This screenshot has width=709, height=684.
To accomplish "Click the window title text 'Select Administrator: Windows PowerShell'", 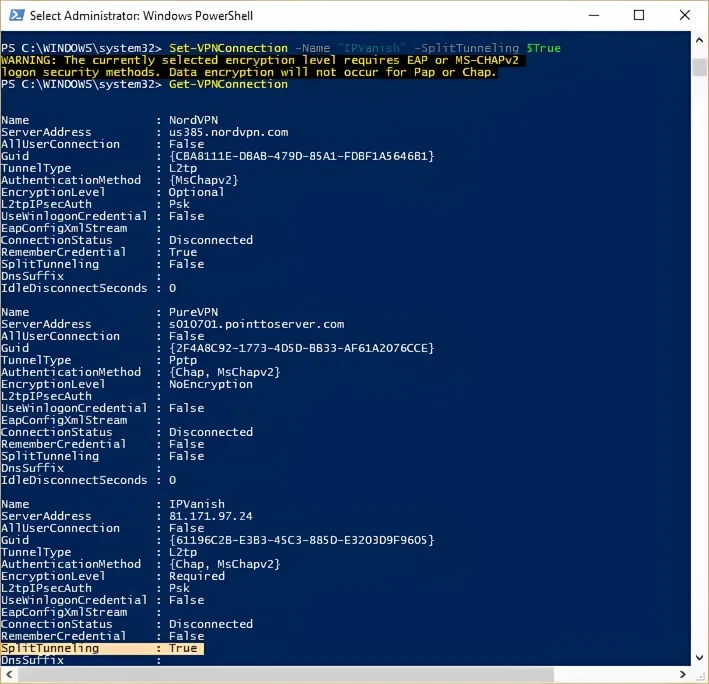I will click(x=141, y=16).
